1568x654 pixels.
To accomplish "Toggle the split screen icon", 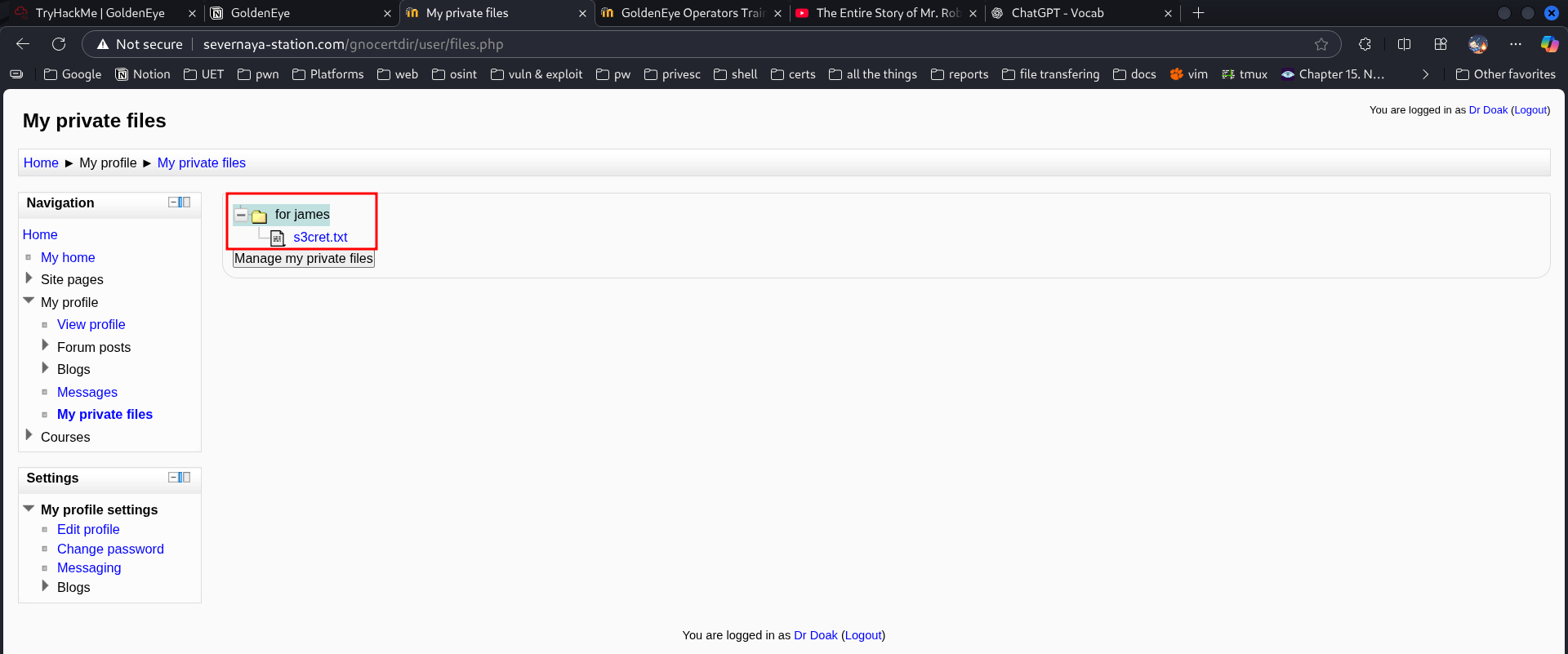I will 1404,44.
